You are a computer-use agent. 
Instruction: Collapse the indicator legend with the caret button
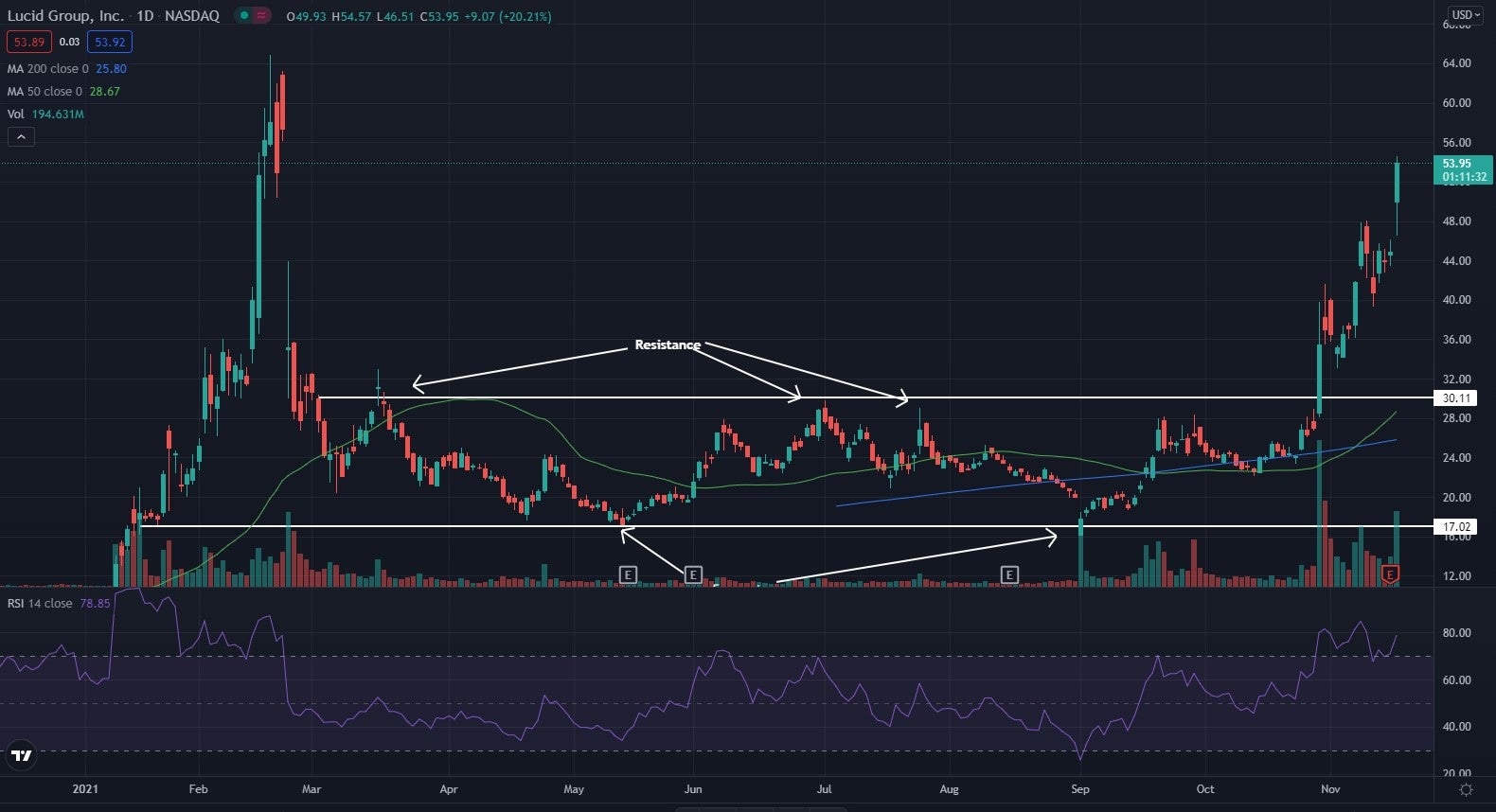(x=21, y=137)
